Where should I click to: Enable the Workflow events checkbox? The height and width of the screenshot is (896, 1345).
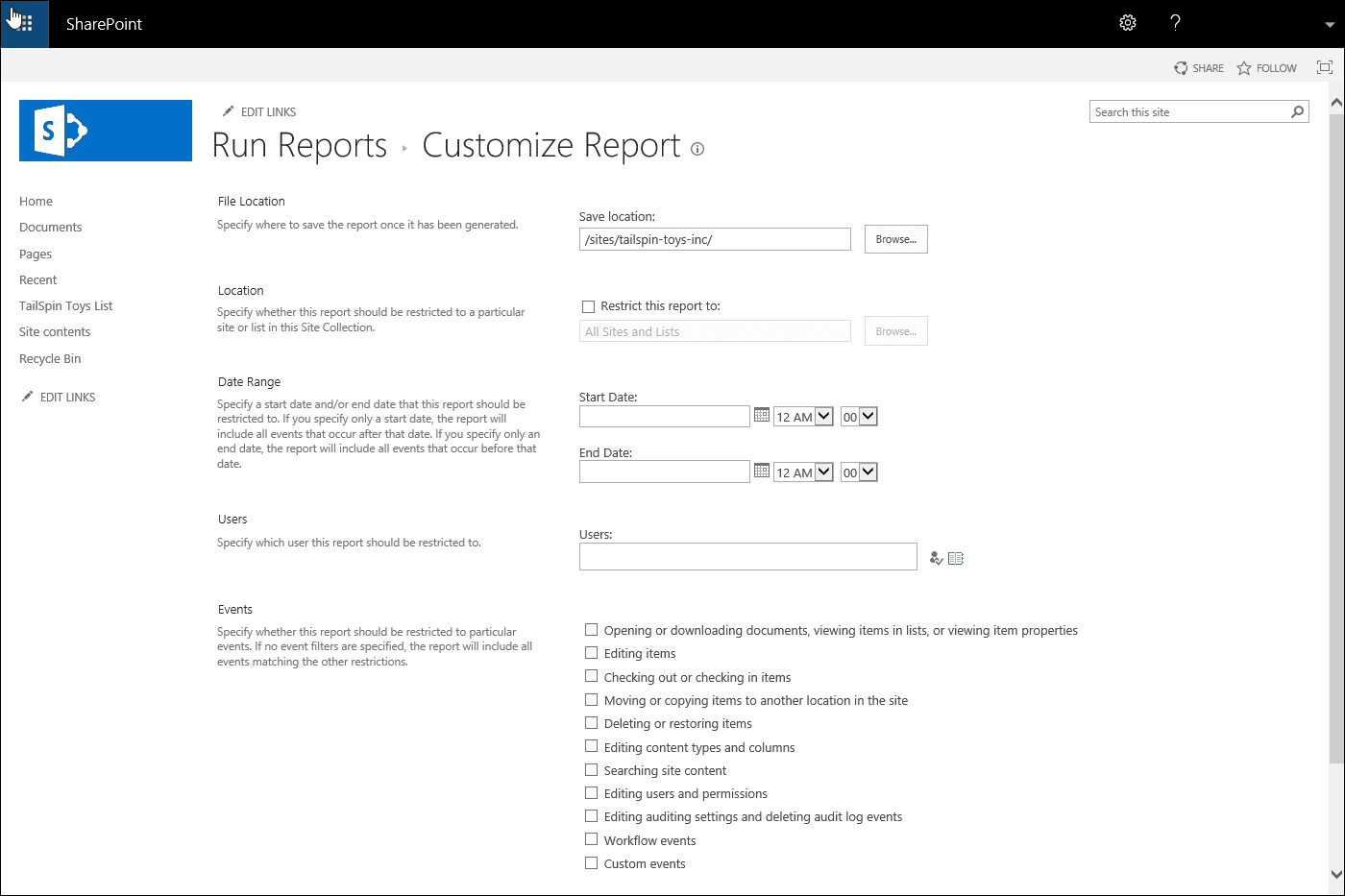coord(591,838)
